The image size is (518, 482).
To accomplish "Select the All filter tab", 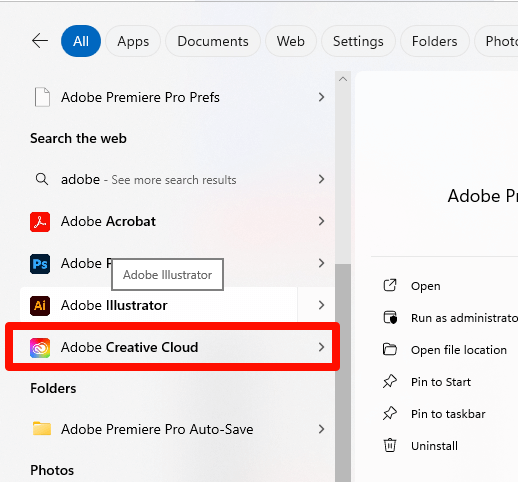I will point(81,41).
